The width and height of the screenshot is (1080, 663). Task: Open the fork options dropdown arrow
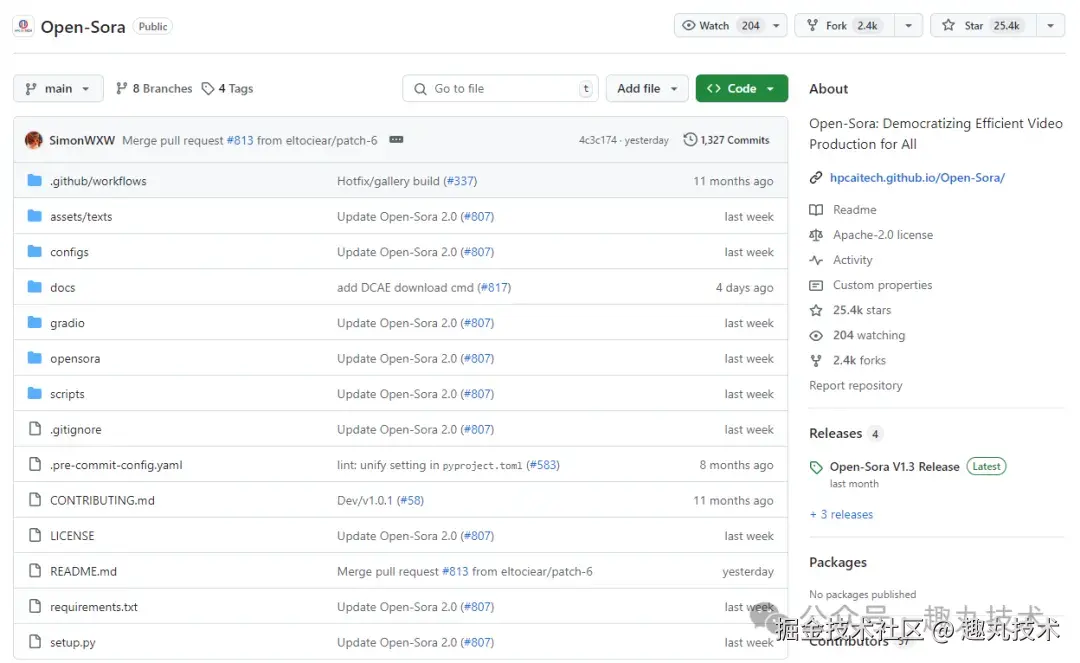(908, 25)
